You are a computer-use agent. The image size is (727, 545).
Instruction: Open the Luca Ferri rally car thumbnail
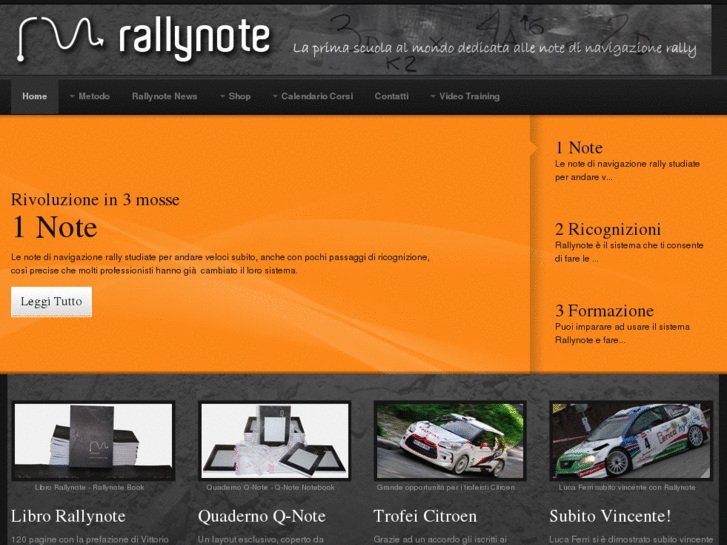(x=631, y=441)
